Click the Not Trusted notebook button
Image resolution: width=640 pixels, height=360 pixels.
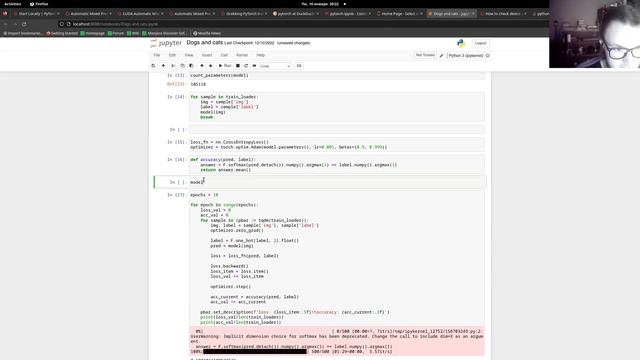click(425, 55)
